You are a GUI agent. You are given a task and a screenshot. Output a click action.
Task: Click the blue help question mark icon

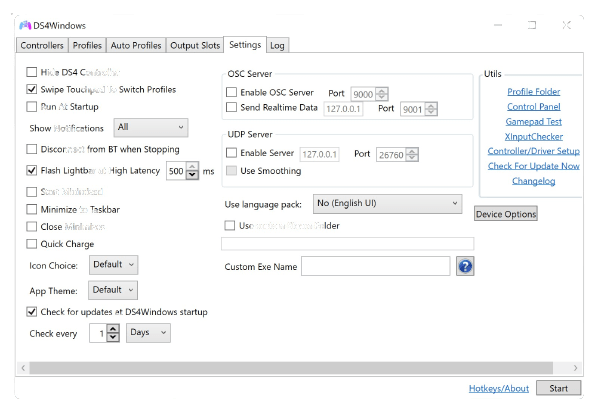(x=465, y=266)
